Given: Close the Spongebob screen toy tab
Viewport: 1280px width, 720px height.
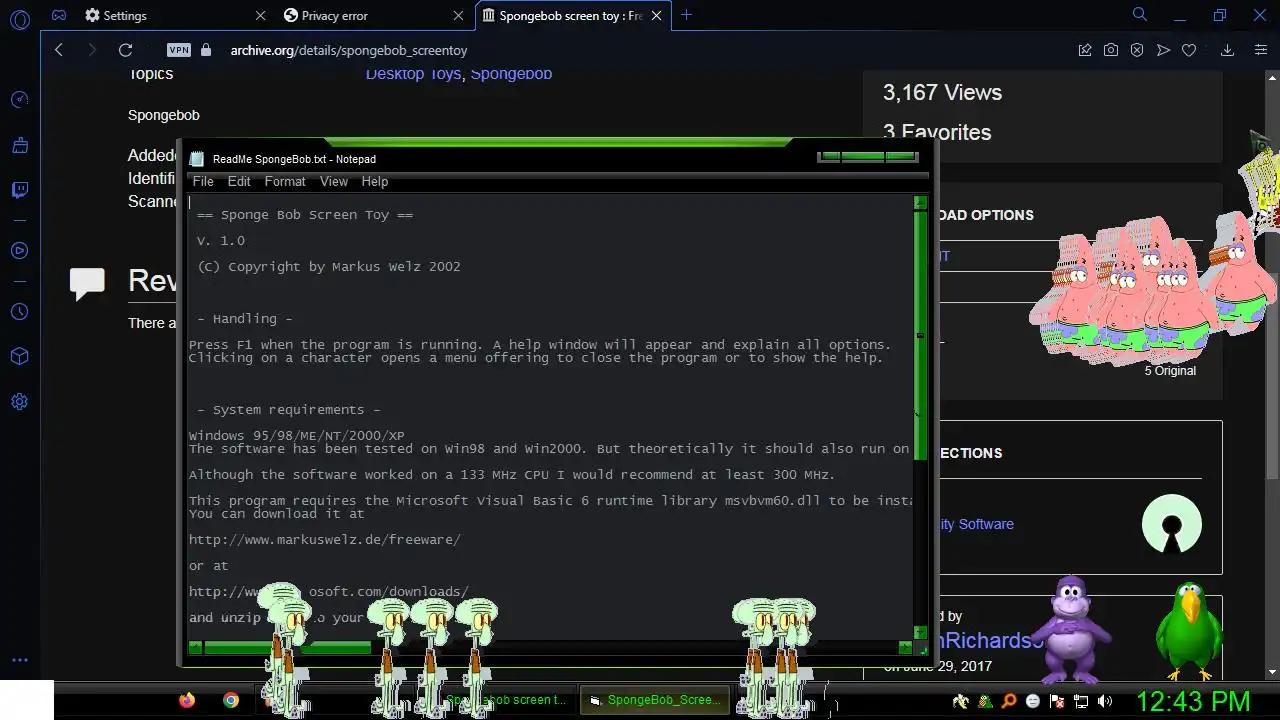Looking at the screenshot, I should [x=658, y=15].
